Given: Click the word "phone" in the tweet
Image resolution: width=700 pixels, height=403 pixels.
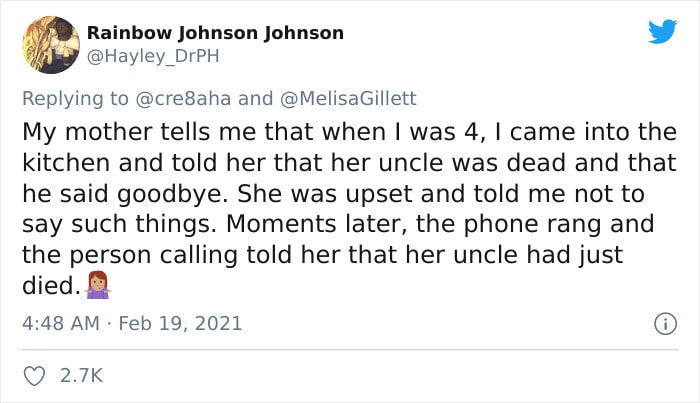Looking at the screenshot, I should tap(501, 225).
